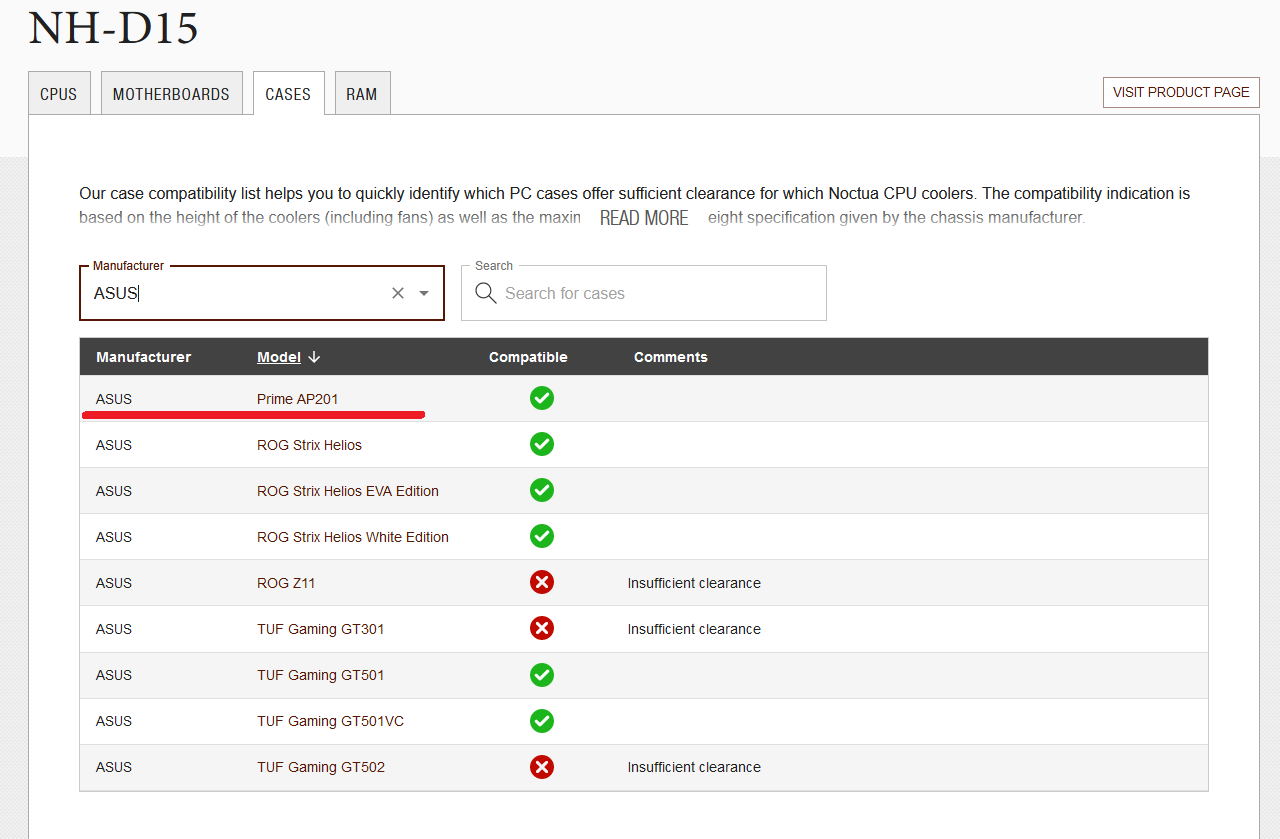Open the Manufacturer dropdown arrow

[424, 293]
